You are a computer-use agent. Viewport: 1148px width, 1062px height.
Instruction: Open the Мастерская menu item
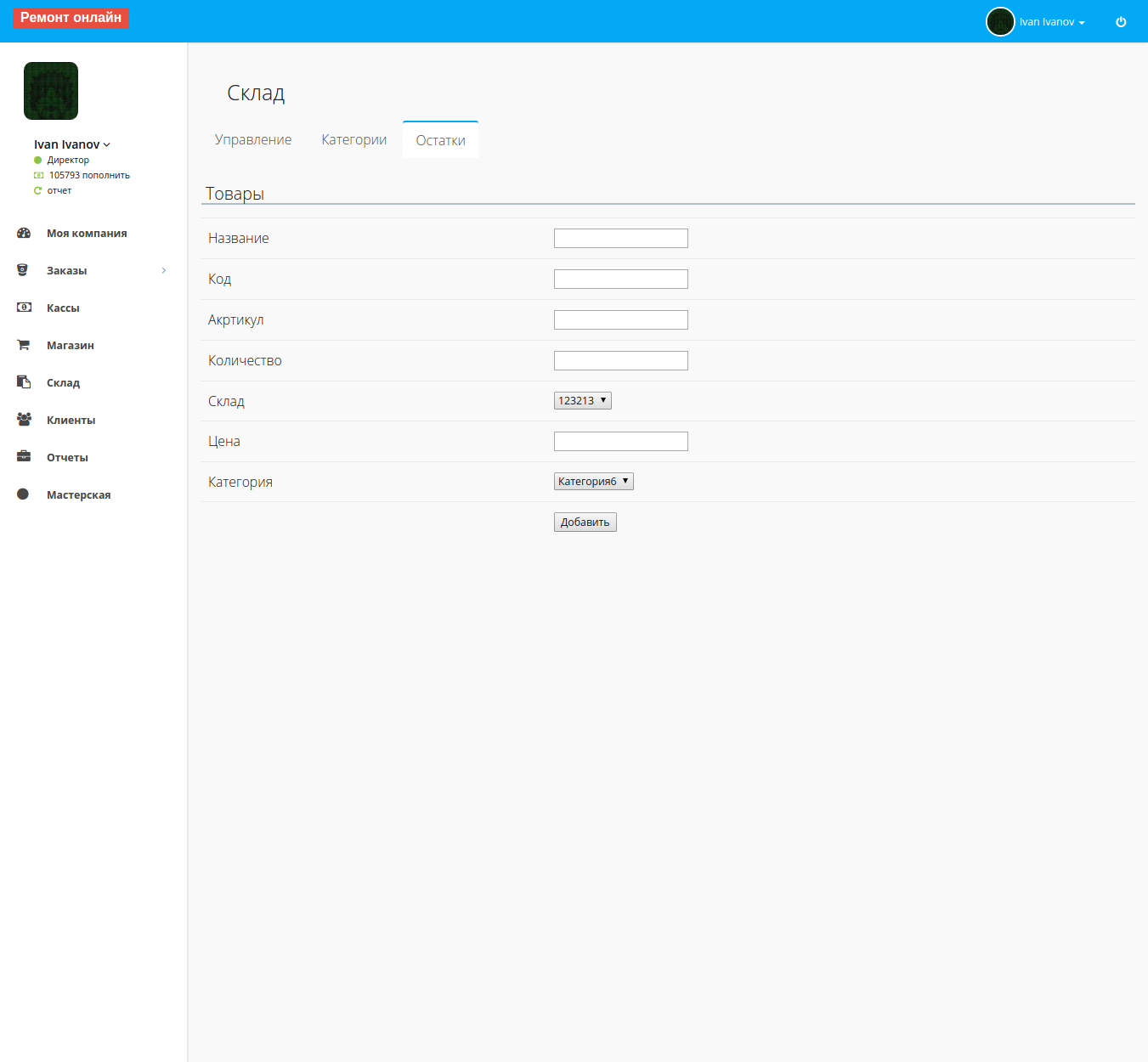[x=79, y=495]
